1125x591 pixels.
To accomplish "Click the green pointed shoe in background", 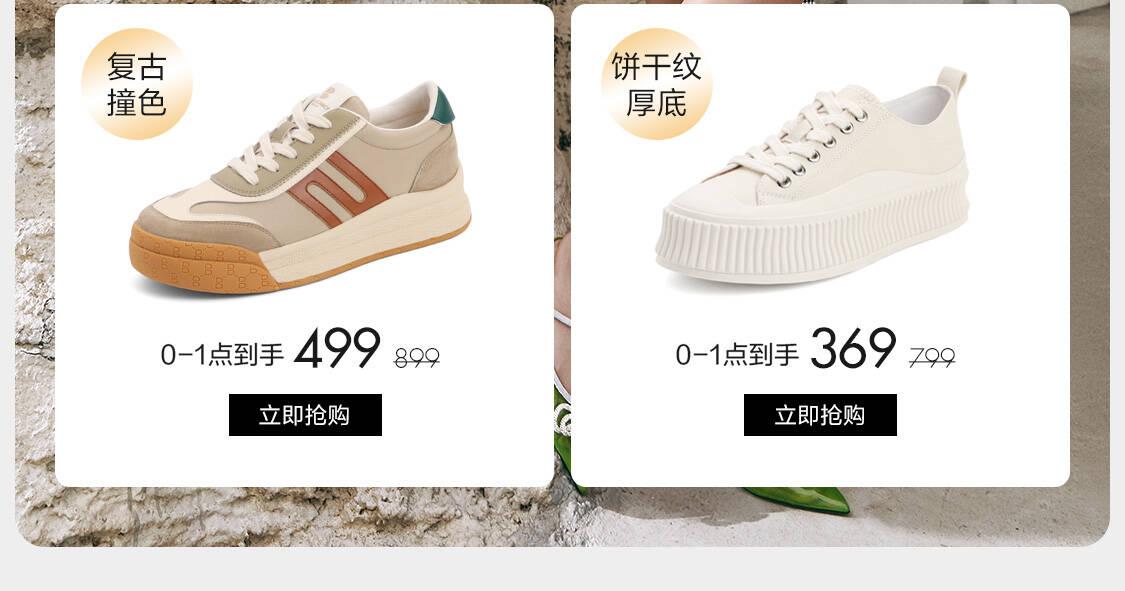I will pyautogui.click(x=796, y=499).
